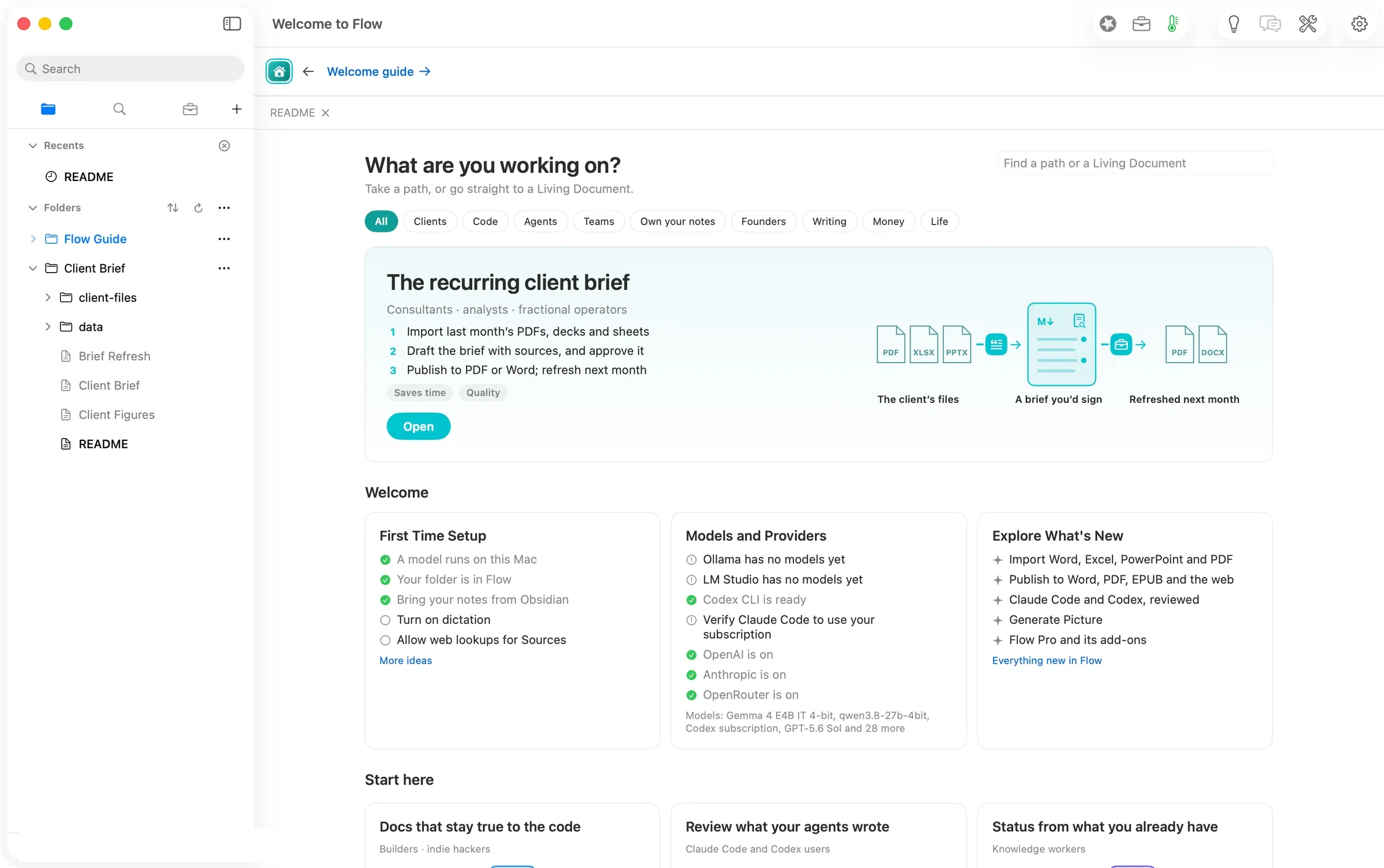This screenshot has width=1384, height=868.
Task: Collapse the Folders section
Action: [x=33, y=207]
